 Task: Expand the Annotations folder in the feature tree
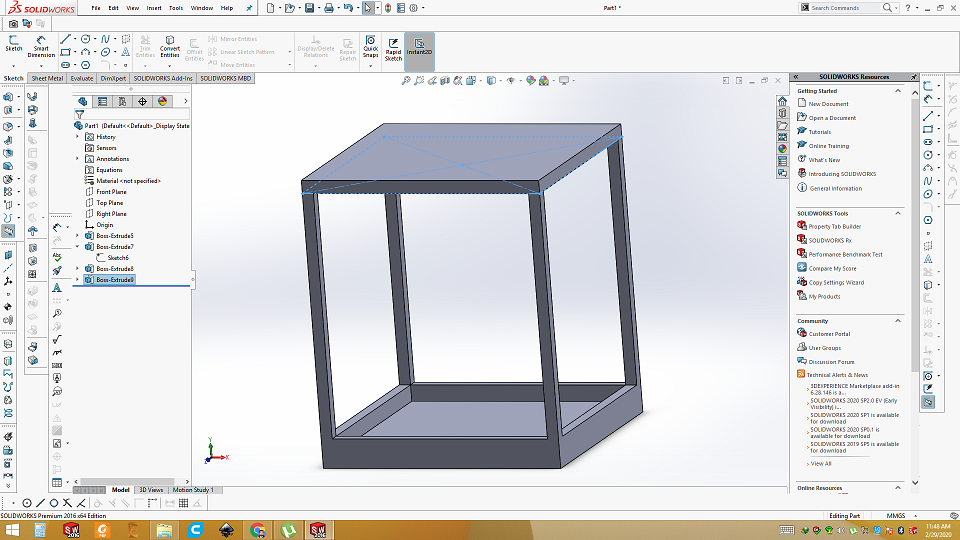click(x=77, y=159)
